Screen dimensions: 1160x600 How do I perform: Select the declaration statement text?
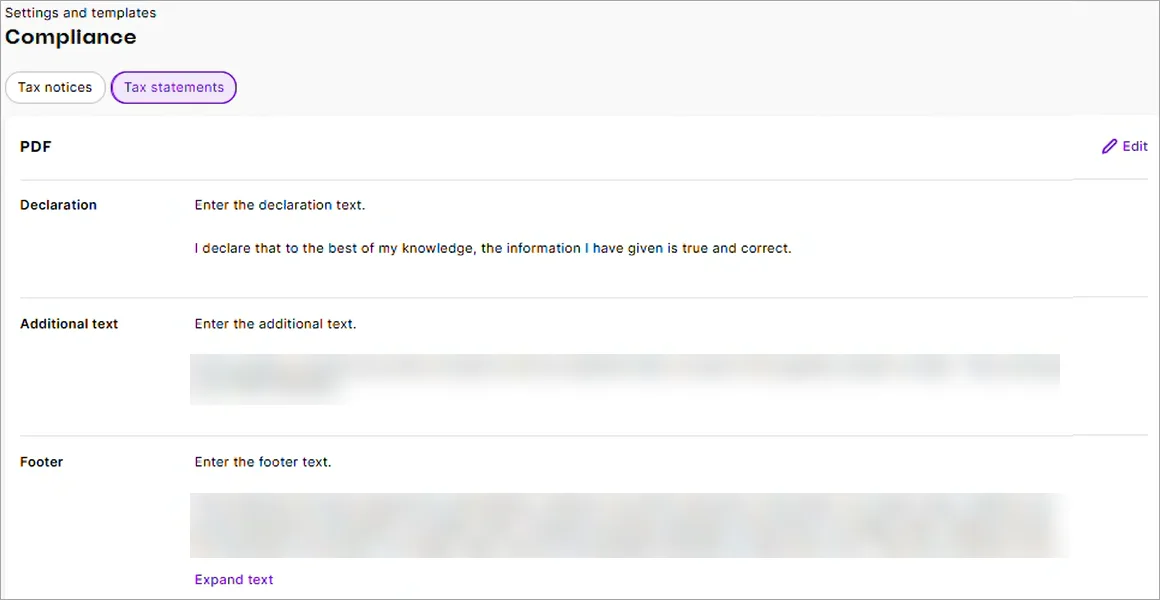(x=492, y=248)
